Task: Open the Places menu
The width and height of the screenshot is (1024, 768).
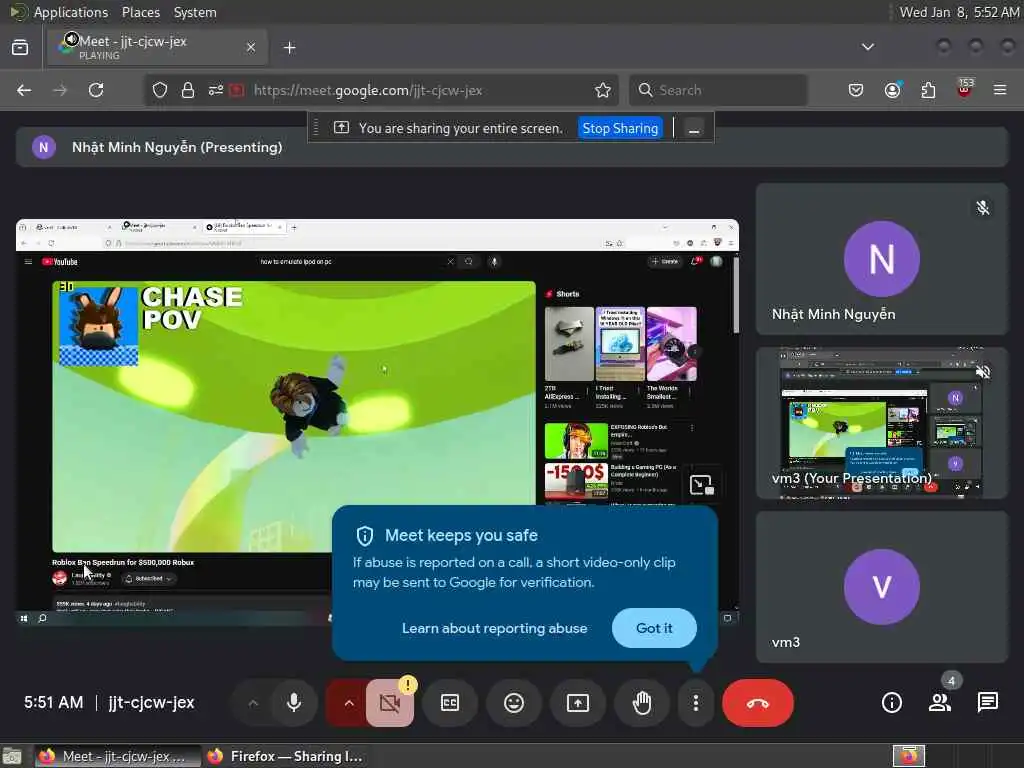Action: 140,12
